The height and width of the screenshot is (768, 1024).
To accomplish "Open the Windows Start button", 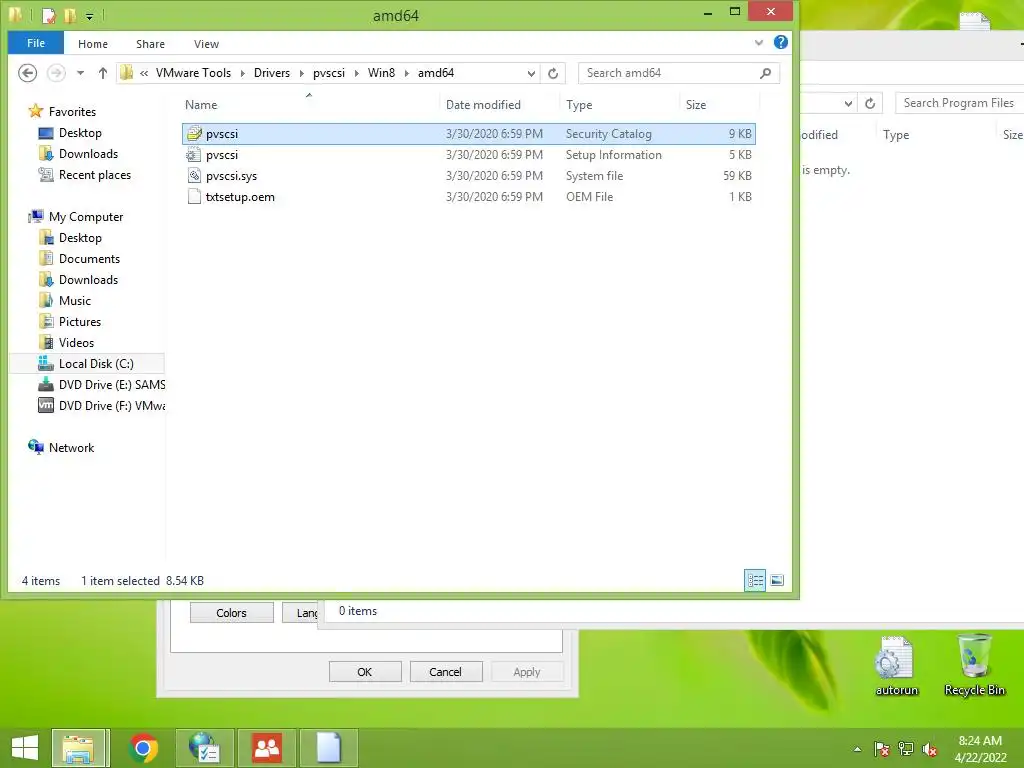I will [x=25, y=747].
